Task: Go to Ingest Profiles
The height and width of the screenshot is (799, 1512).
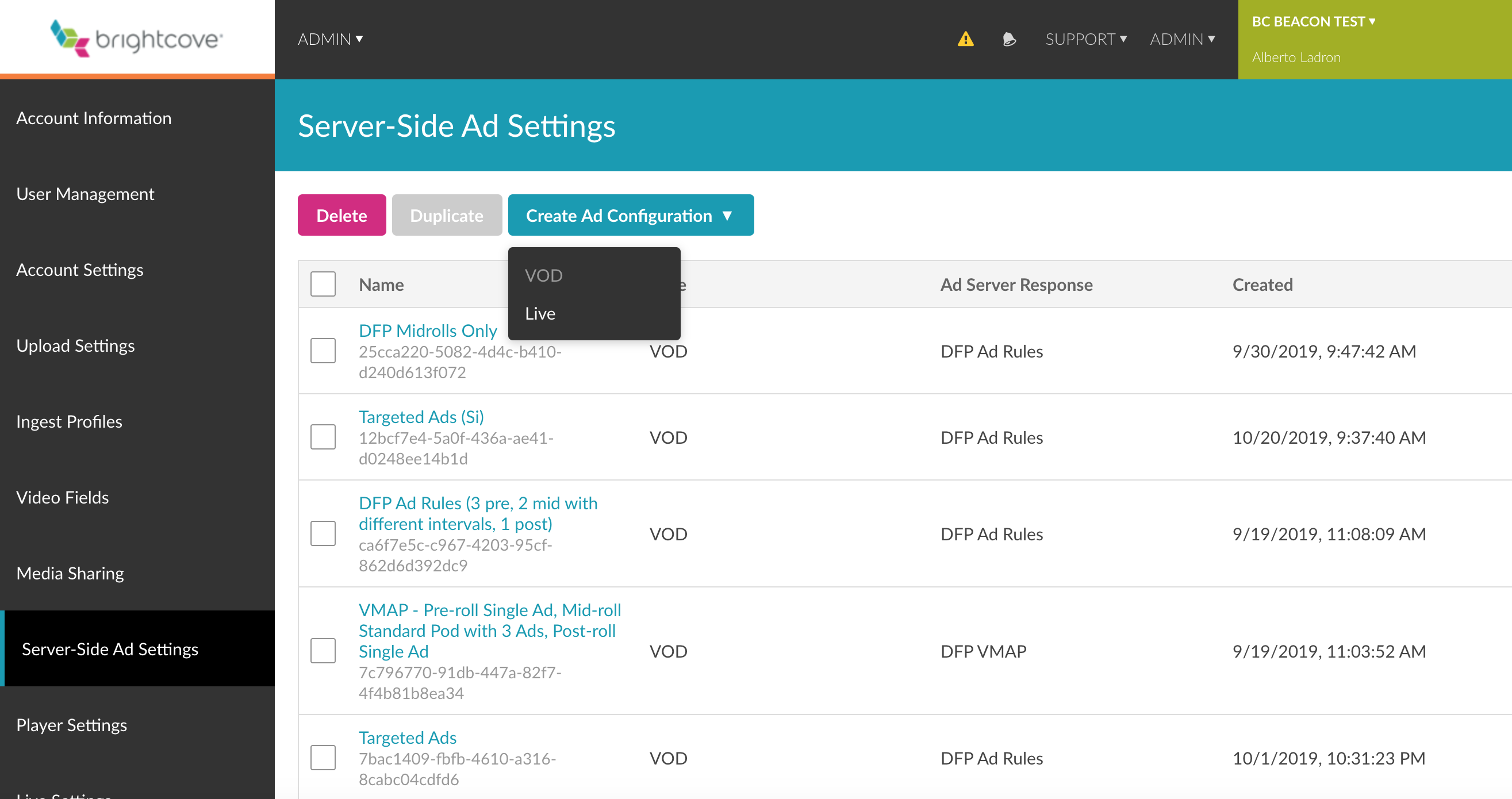Action: click(x=69, y=421)
